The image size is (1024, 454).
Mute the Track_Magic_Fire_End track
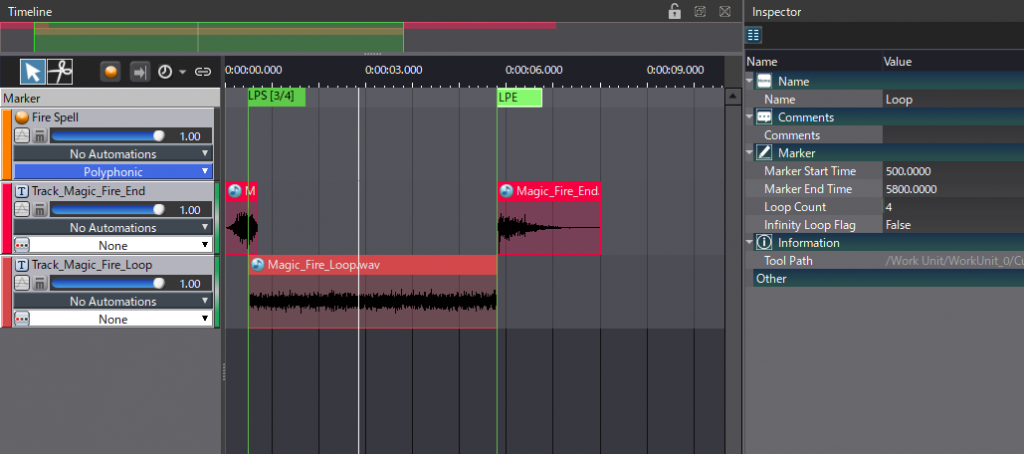pyautogui.click(x=39, y=210)
